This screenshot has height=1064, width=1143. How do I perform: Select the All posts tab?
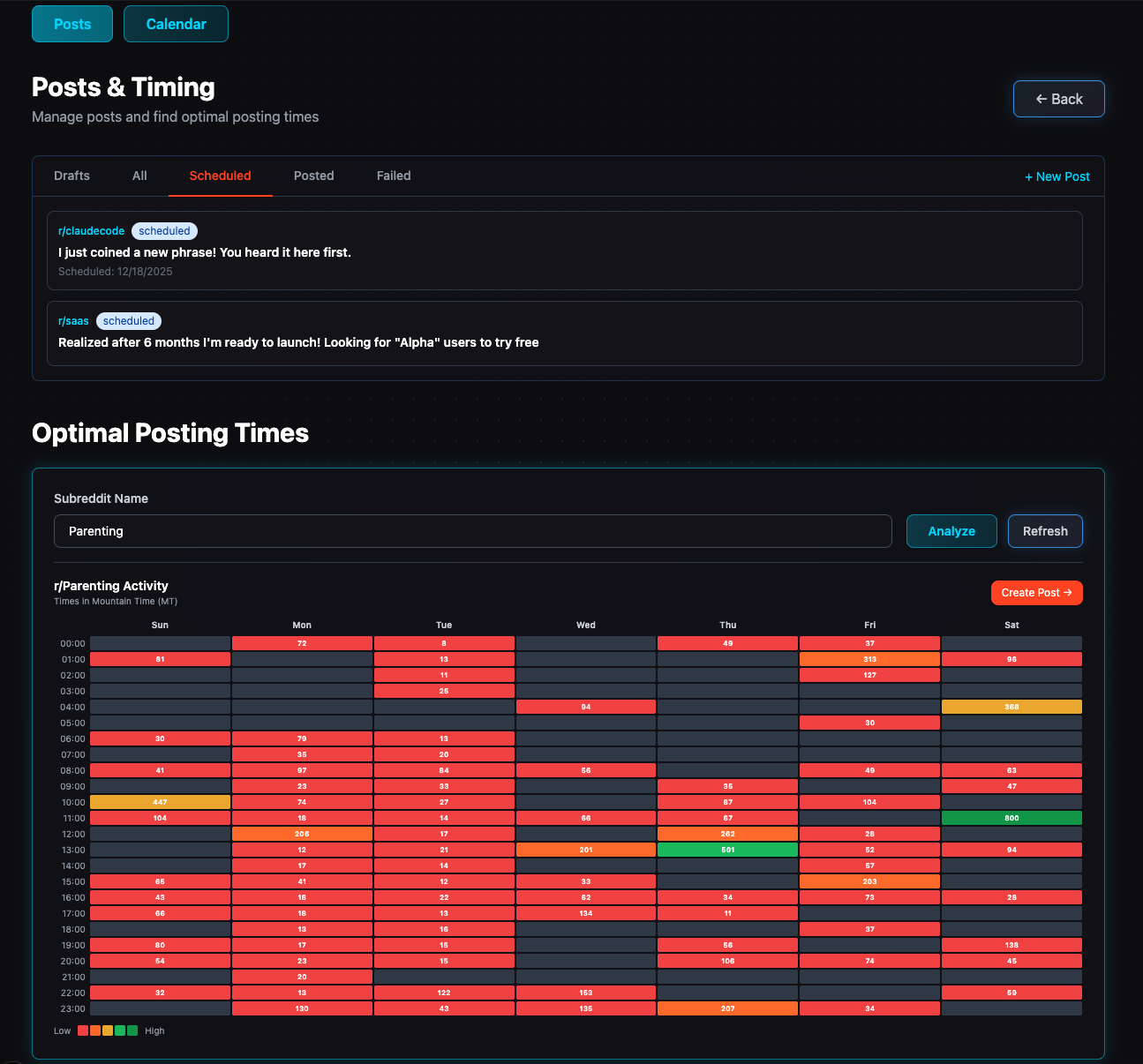139,176
